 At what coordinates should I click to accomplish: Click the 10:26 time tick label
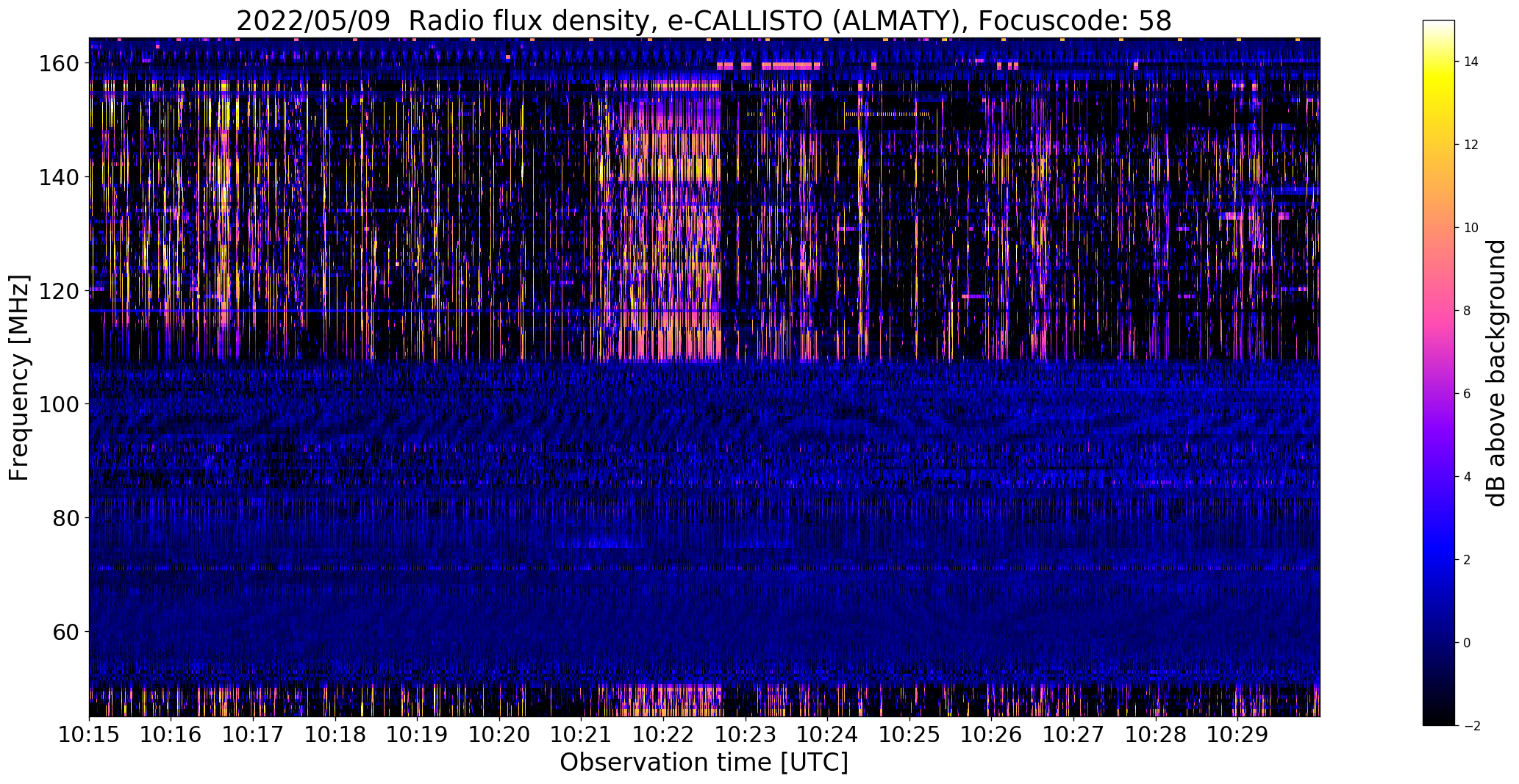[991, 734]
